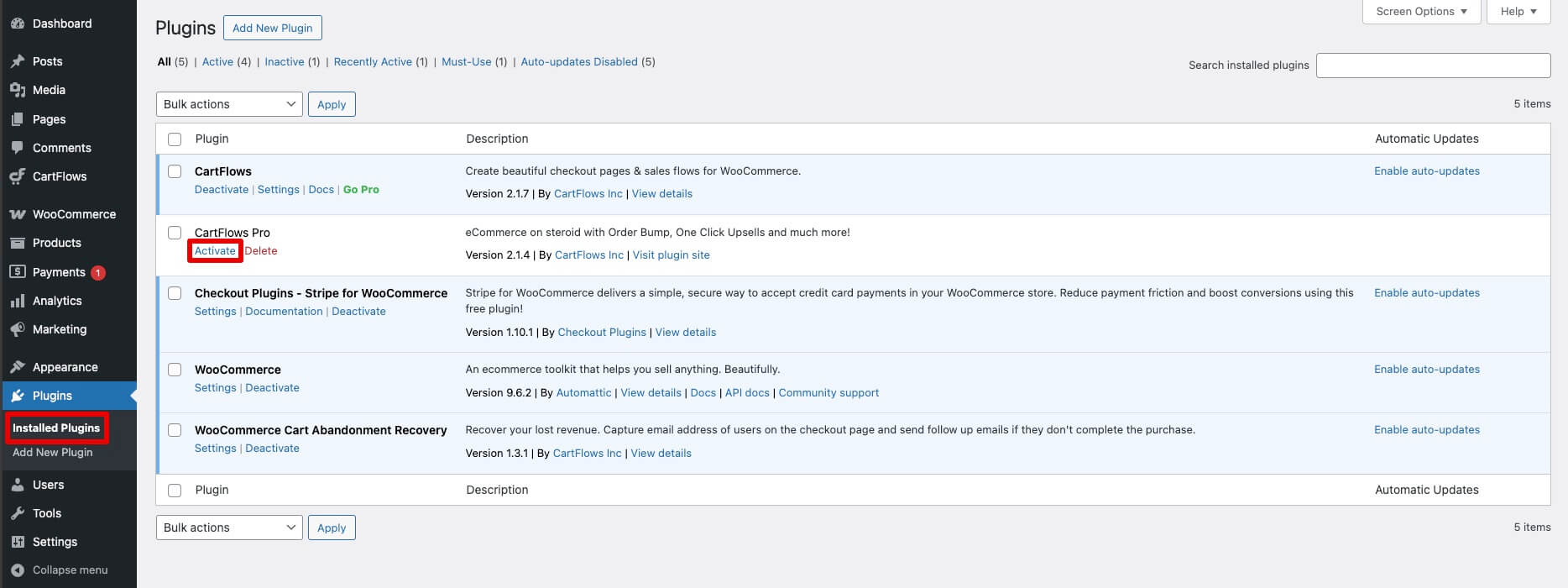Tick the WooCommerce plugin checkbox
The image size is (1568, 588).
click(x=175, y=370)
